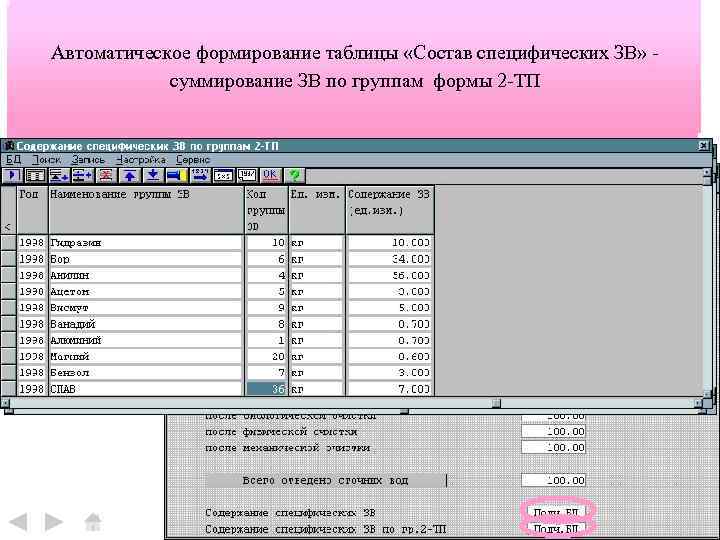The height and width of the screenshot is (540, 720).
Task: Click the Всего отведено сточных вод value field
Action: click(x=553, y=480)
